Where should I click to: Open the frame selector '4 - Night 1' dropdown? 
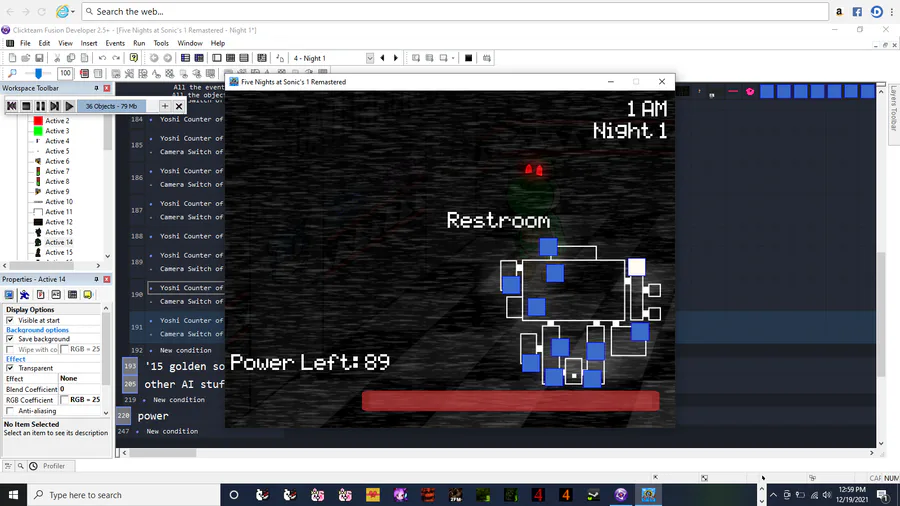click(x=370, y=58)
